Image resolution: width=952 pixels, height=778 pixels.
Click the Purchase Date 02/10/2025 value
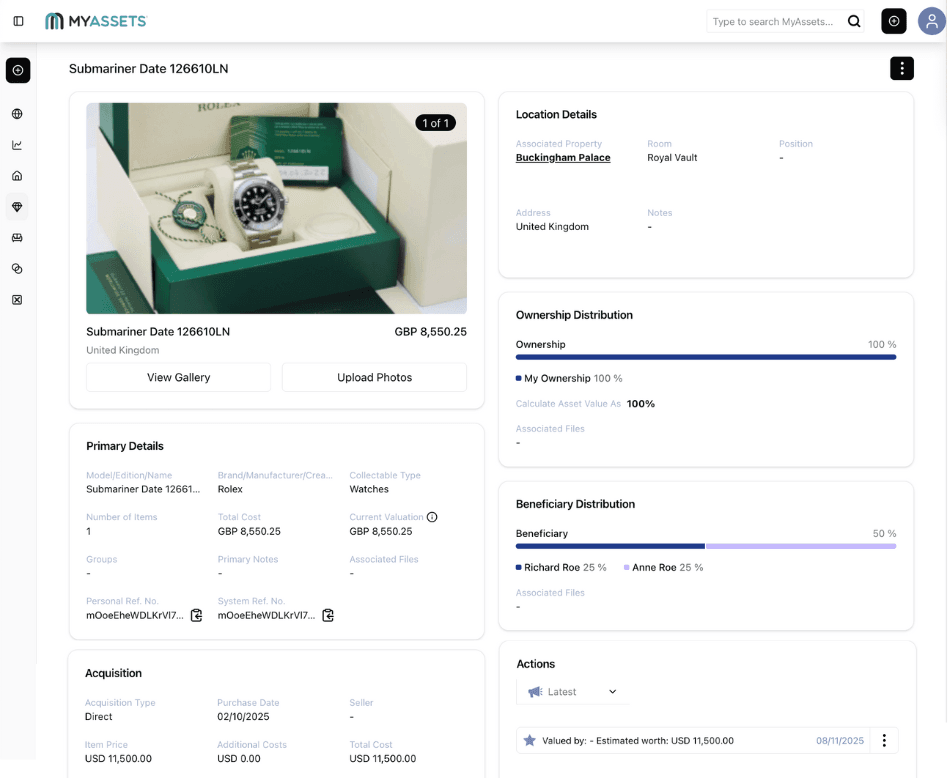tap(243, 717)
